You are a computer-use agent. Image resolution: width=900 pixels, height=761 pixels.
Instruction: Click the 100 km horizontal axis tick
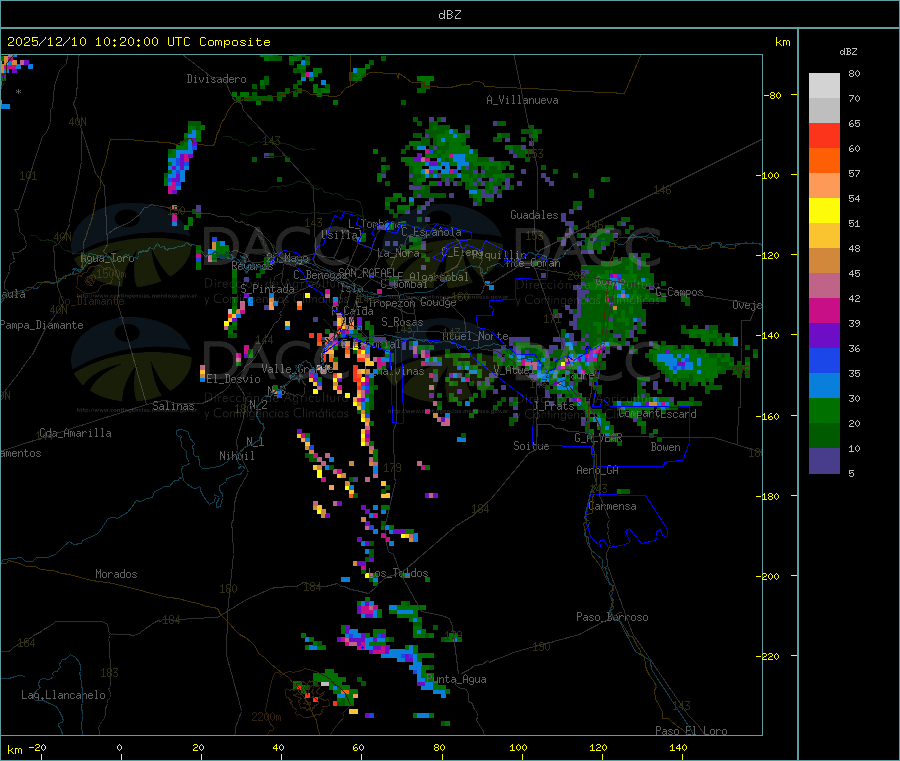(x=518, y=748)
